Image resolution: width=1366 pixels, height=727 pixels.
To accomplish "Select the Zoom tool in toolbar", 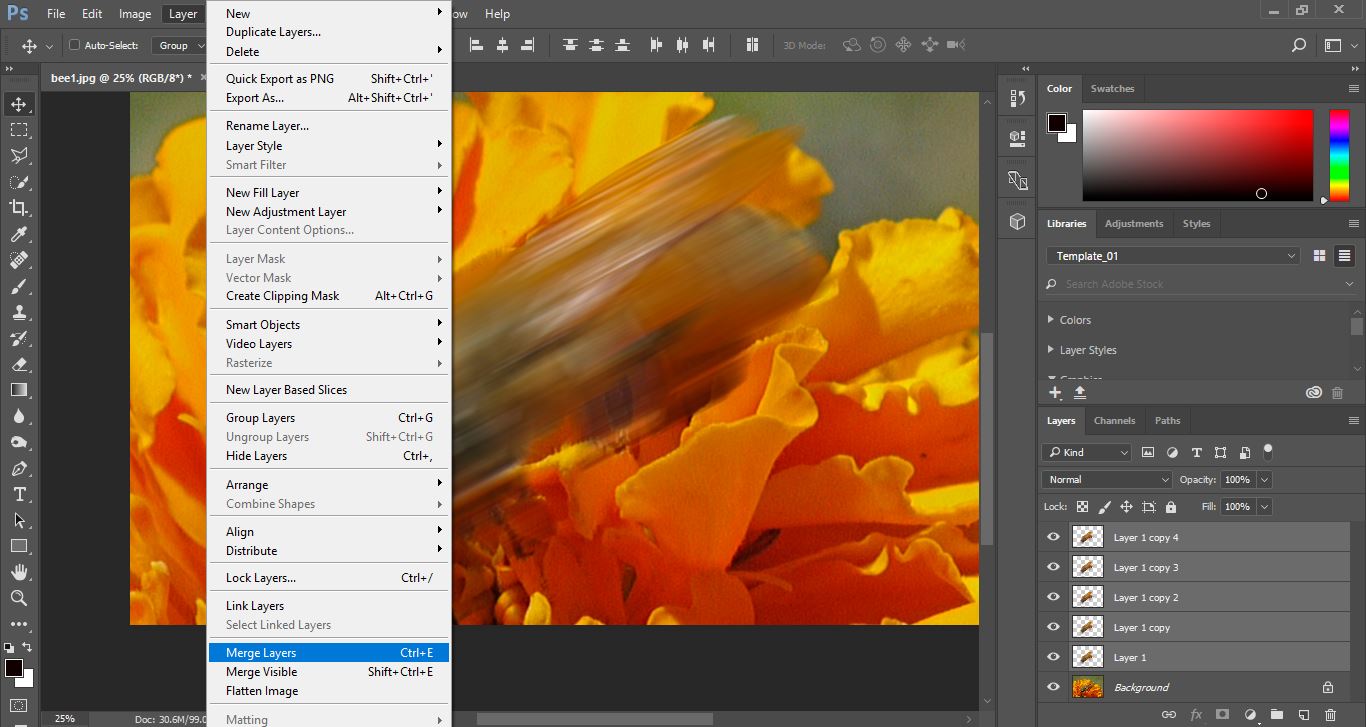I will (18, 598).
